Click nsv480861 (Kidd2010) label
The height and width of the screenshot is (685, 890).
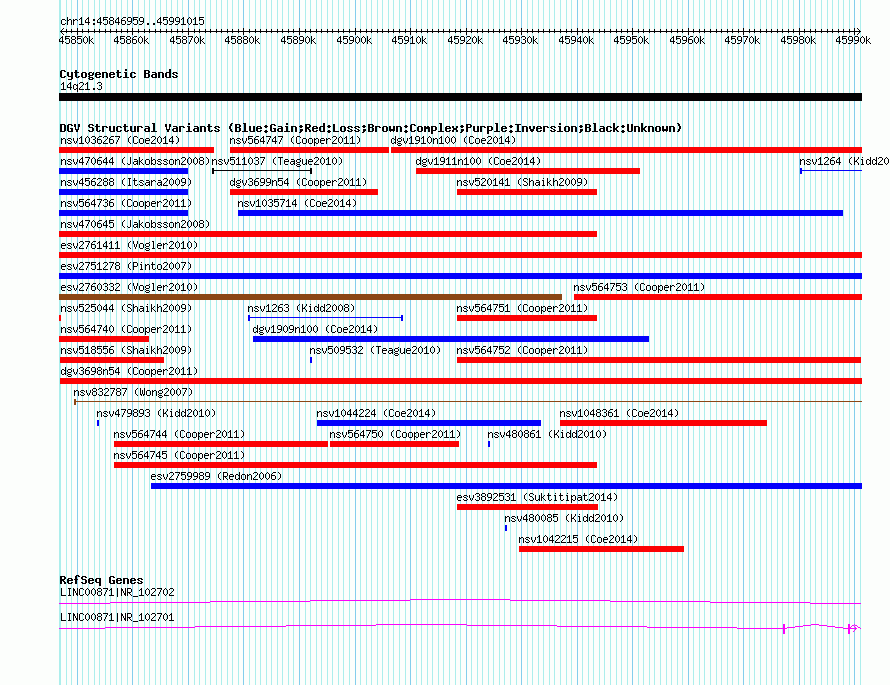[x=547, y=434]
